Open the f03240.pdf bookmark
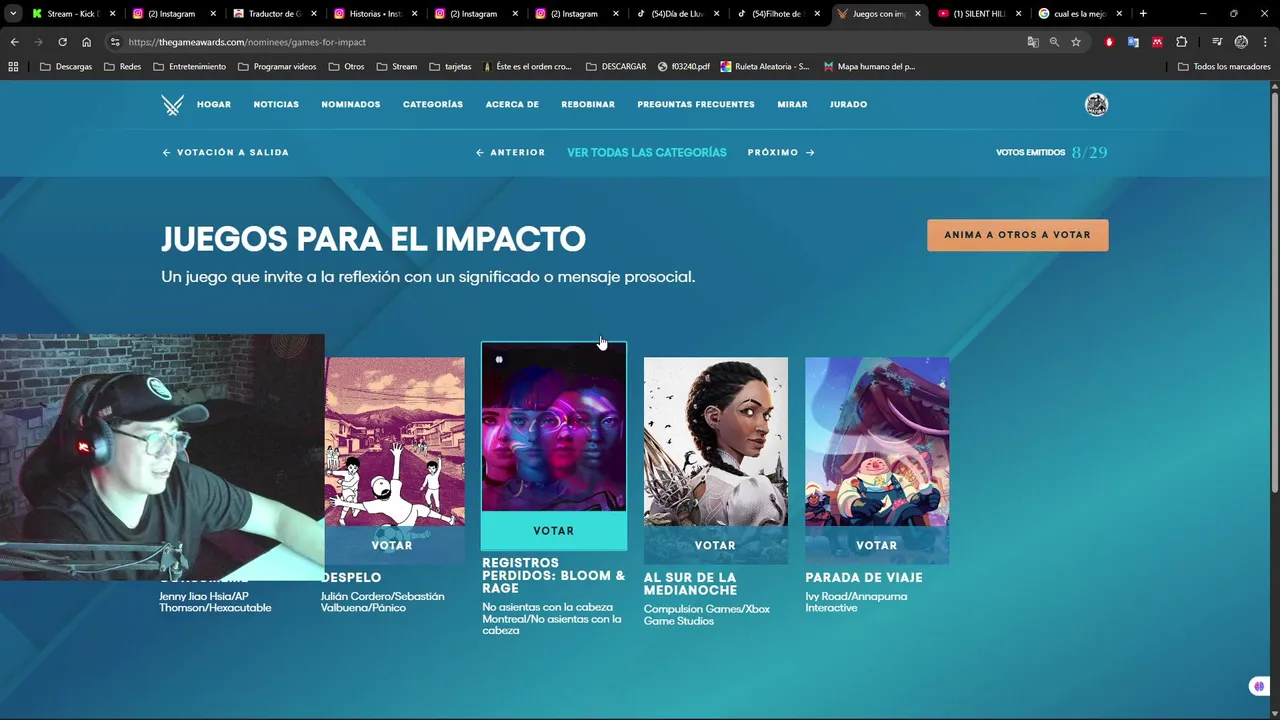Screen dimensions: 1280x720 coord(684,67)
